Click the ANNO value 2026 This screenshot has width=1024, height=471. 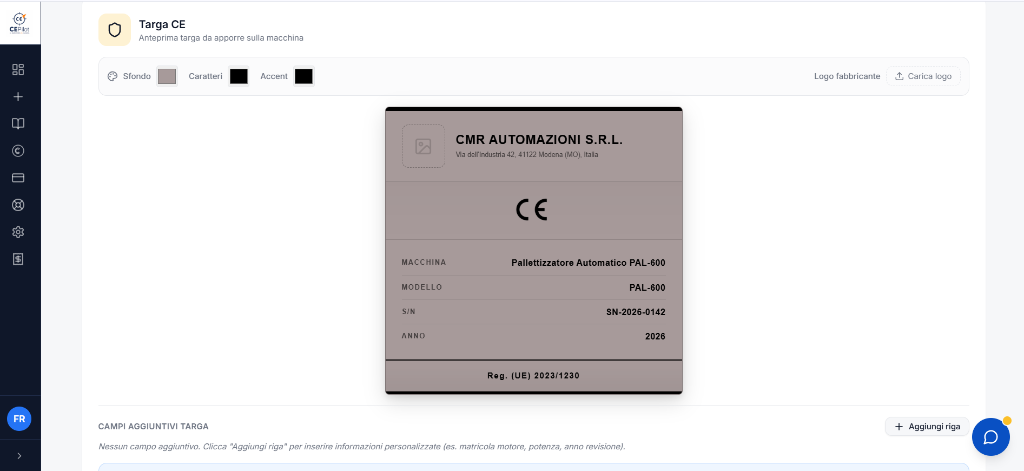tap(655, 336)
